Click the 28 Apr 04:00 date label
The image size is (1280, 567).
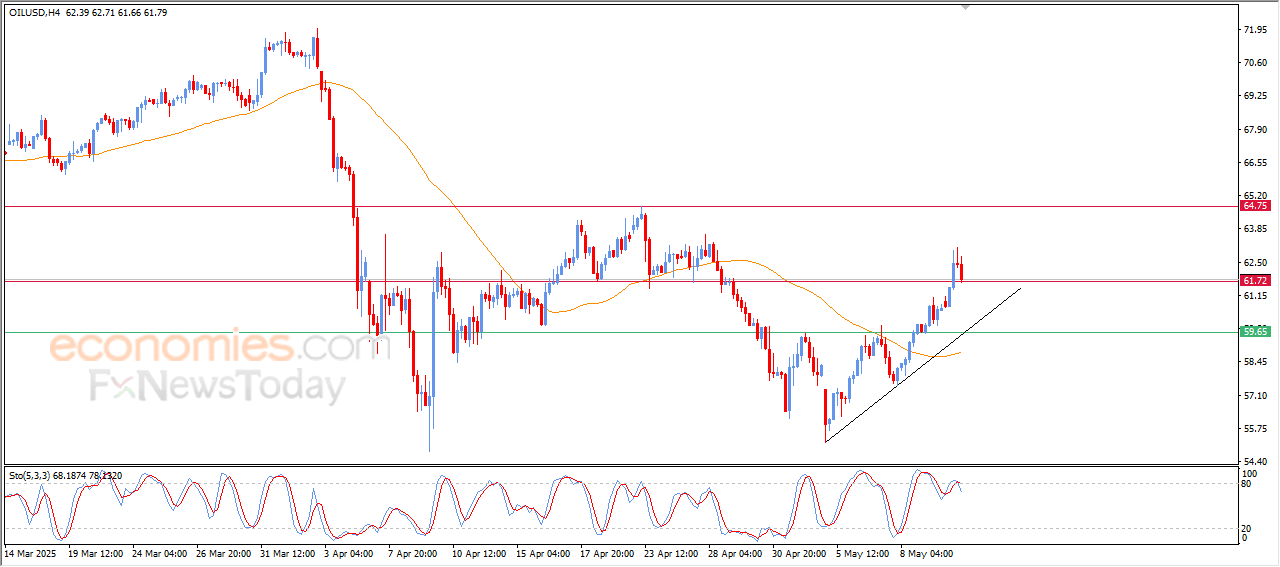click(x=734, y=552)
